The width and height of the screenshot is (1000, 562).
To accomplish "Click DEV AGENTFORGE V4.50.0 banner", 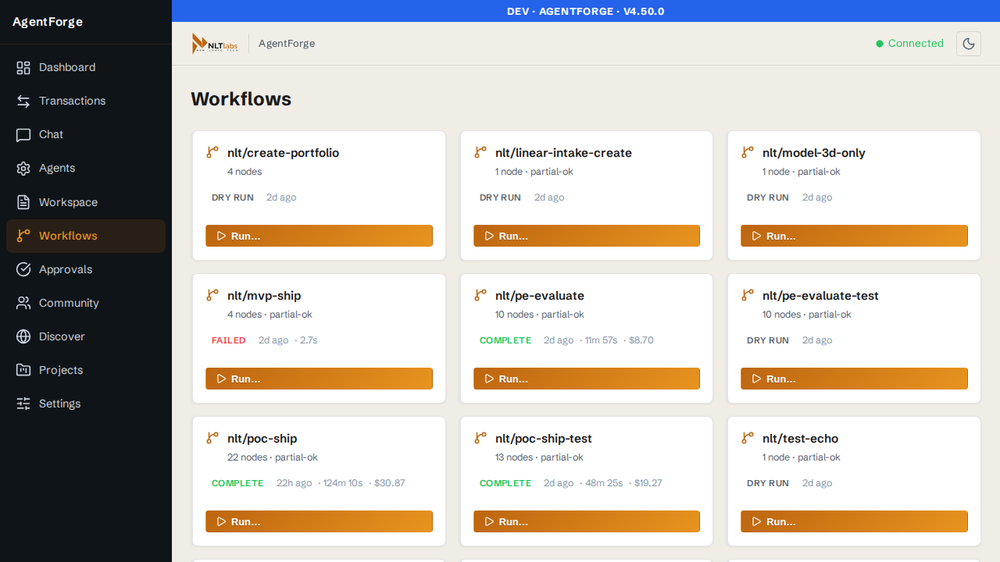I will pyautogui.click(x=585, y=11).
